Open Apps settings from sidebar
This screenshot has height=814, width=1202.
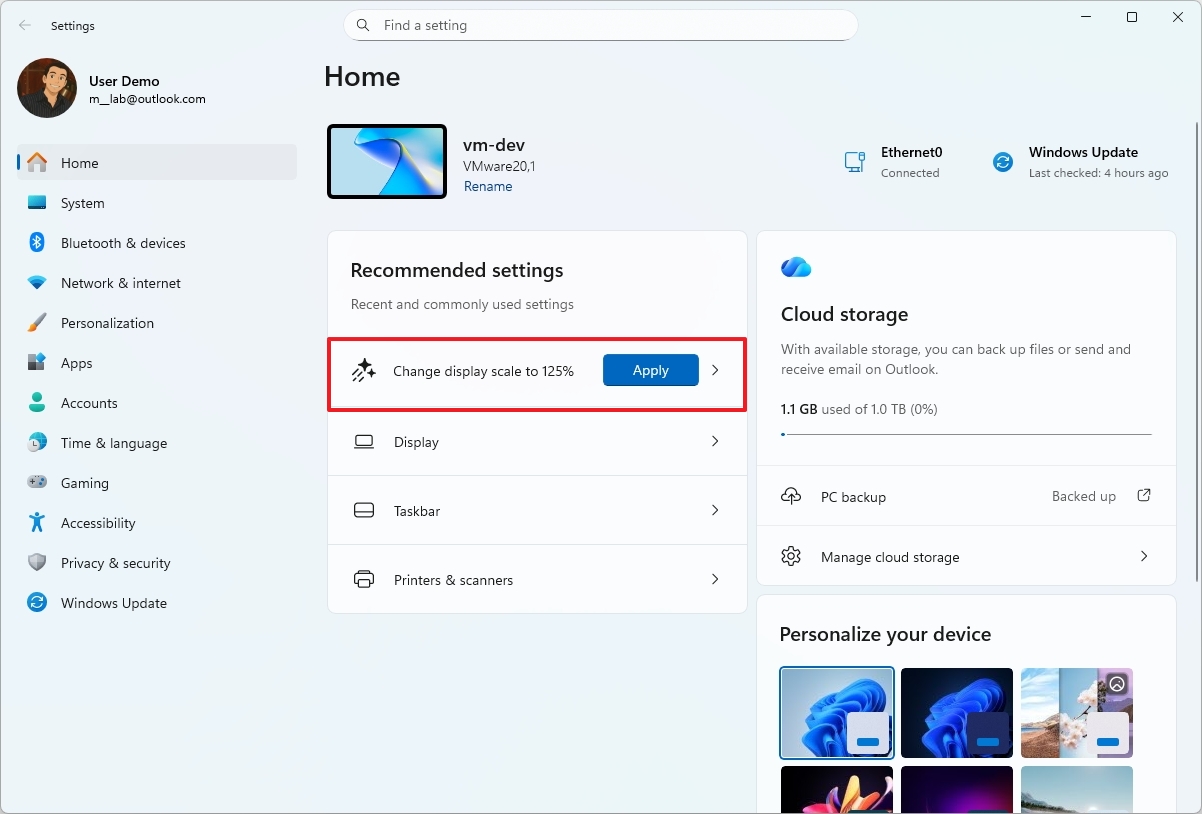click(x=38, y=363)
